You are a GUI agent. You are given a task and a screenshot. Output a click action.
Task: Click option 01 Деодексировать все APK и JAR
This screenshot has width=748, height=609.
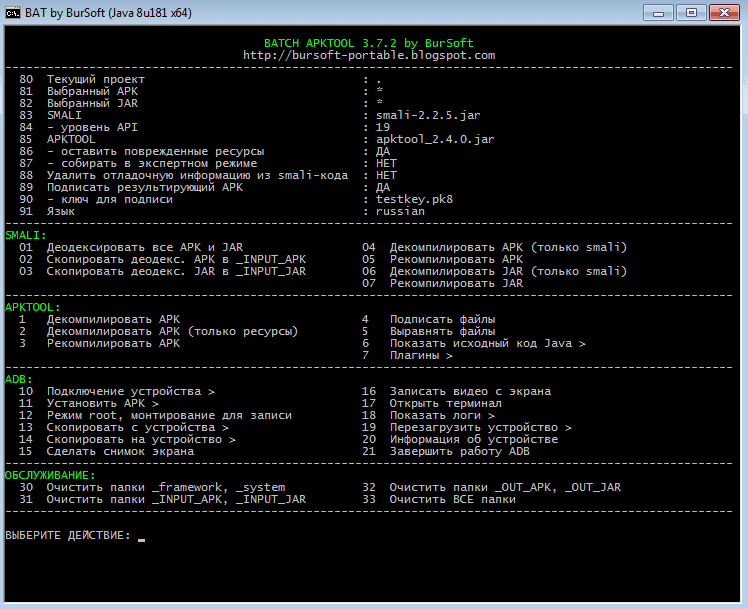(131, 248)
